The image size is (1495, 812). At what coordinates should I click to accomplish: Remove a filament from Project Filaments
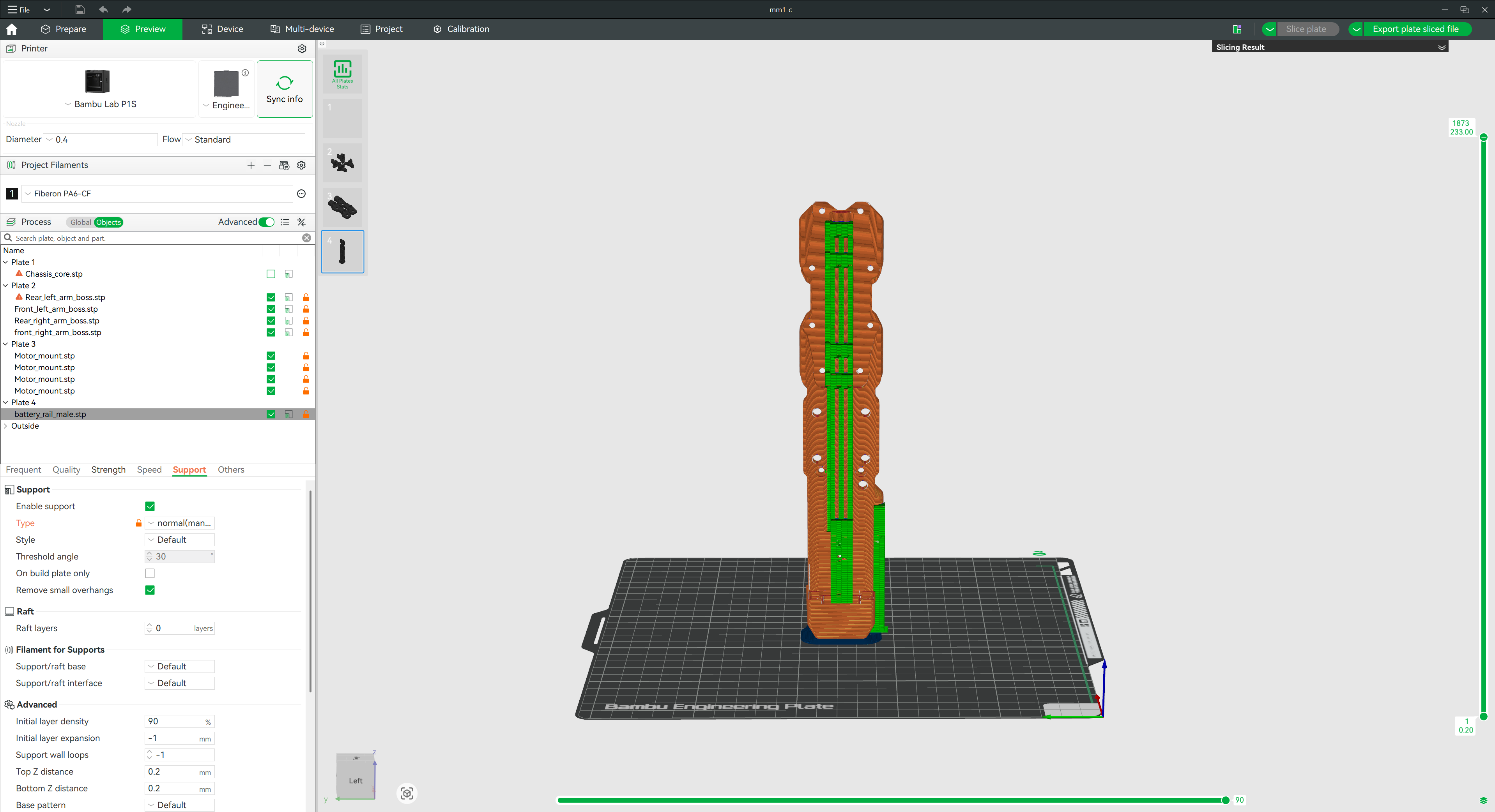coord(267,165)
